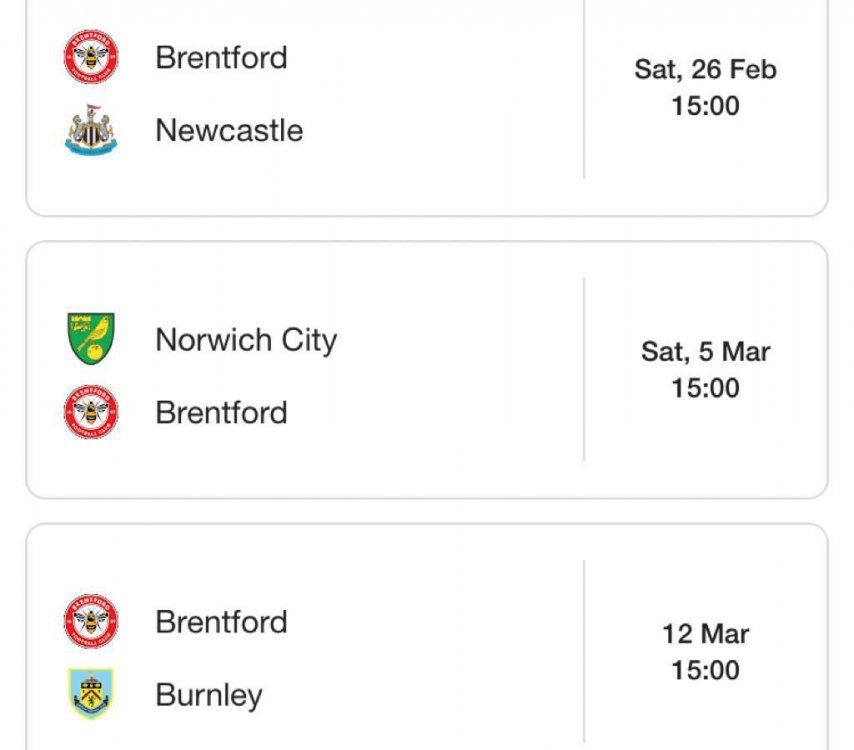
Task: Tap Brentford crest in the Burnley fixture
Action: click(x=91, y=621)
